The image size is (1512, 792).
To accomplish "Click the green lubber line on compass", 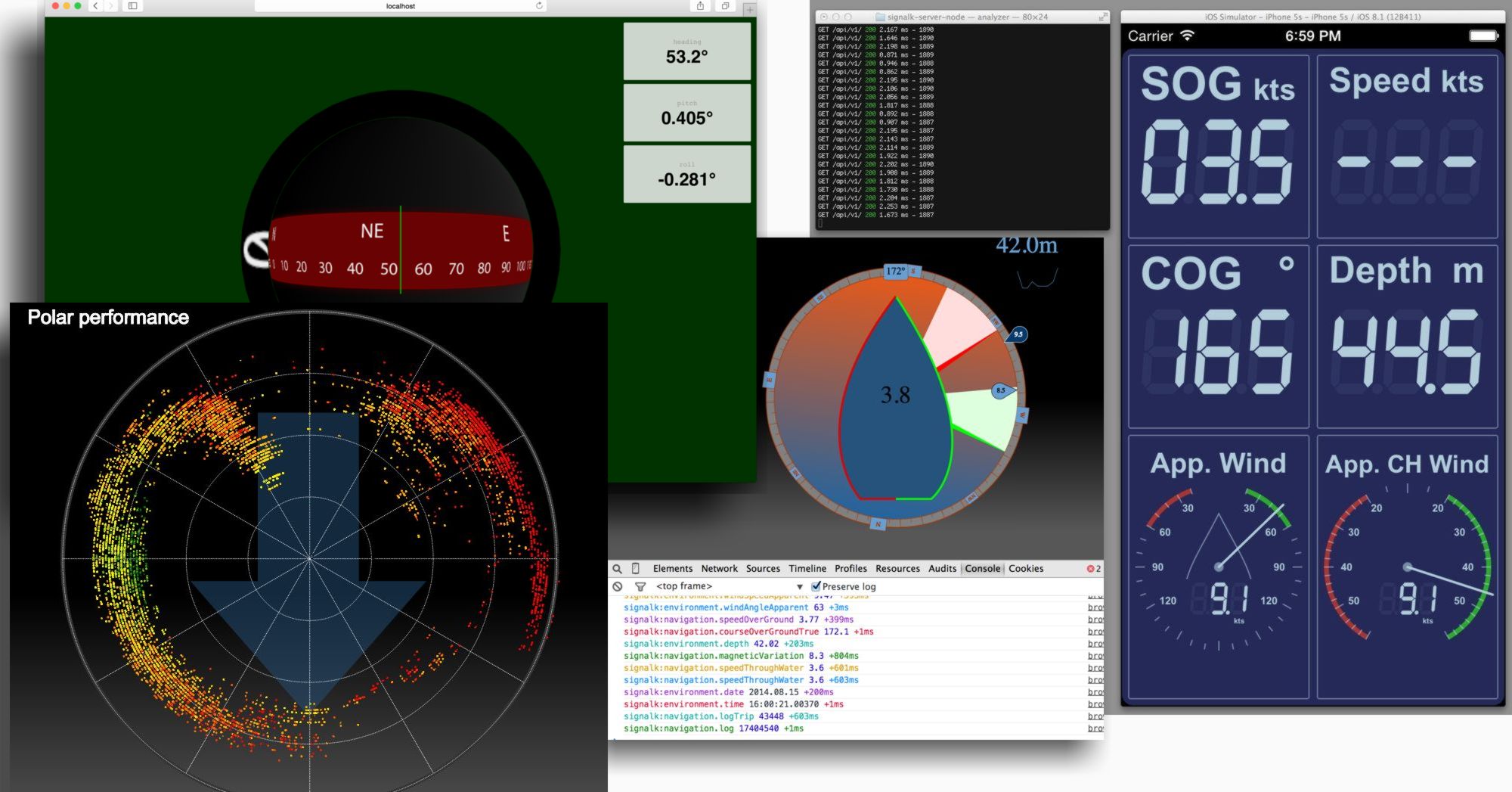I will (401, 250).
